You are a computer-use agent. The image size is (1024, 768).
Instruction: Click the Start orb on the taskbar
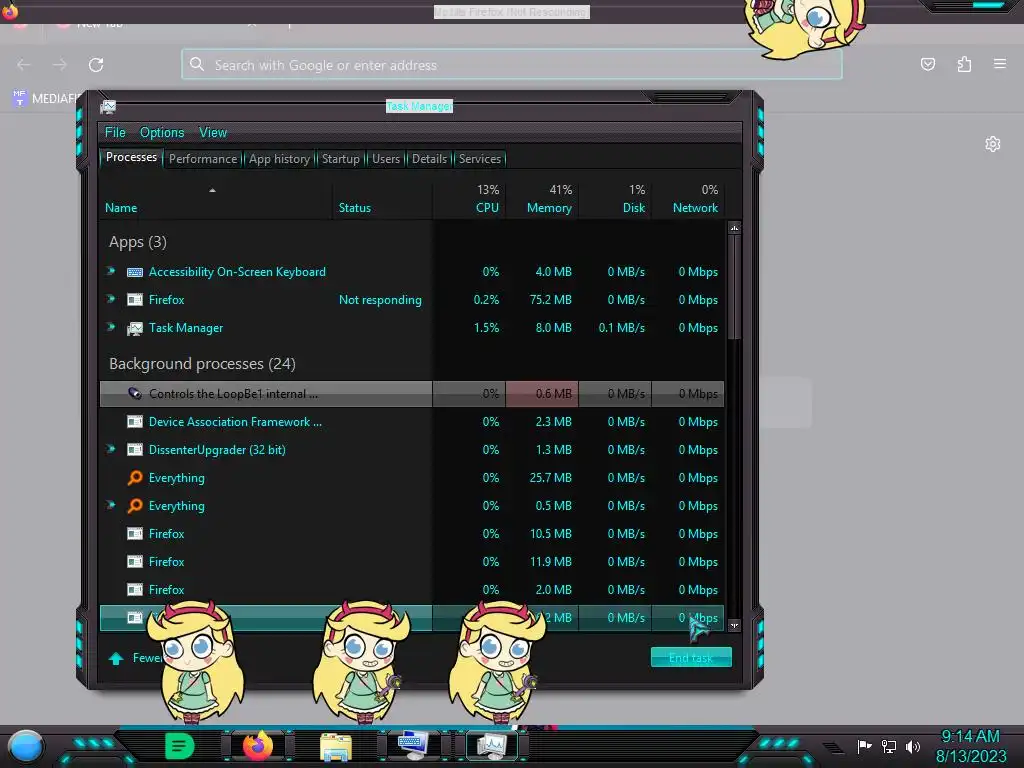(26, 747)
